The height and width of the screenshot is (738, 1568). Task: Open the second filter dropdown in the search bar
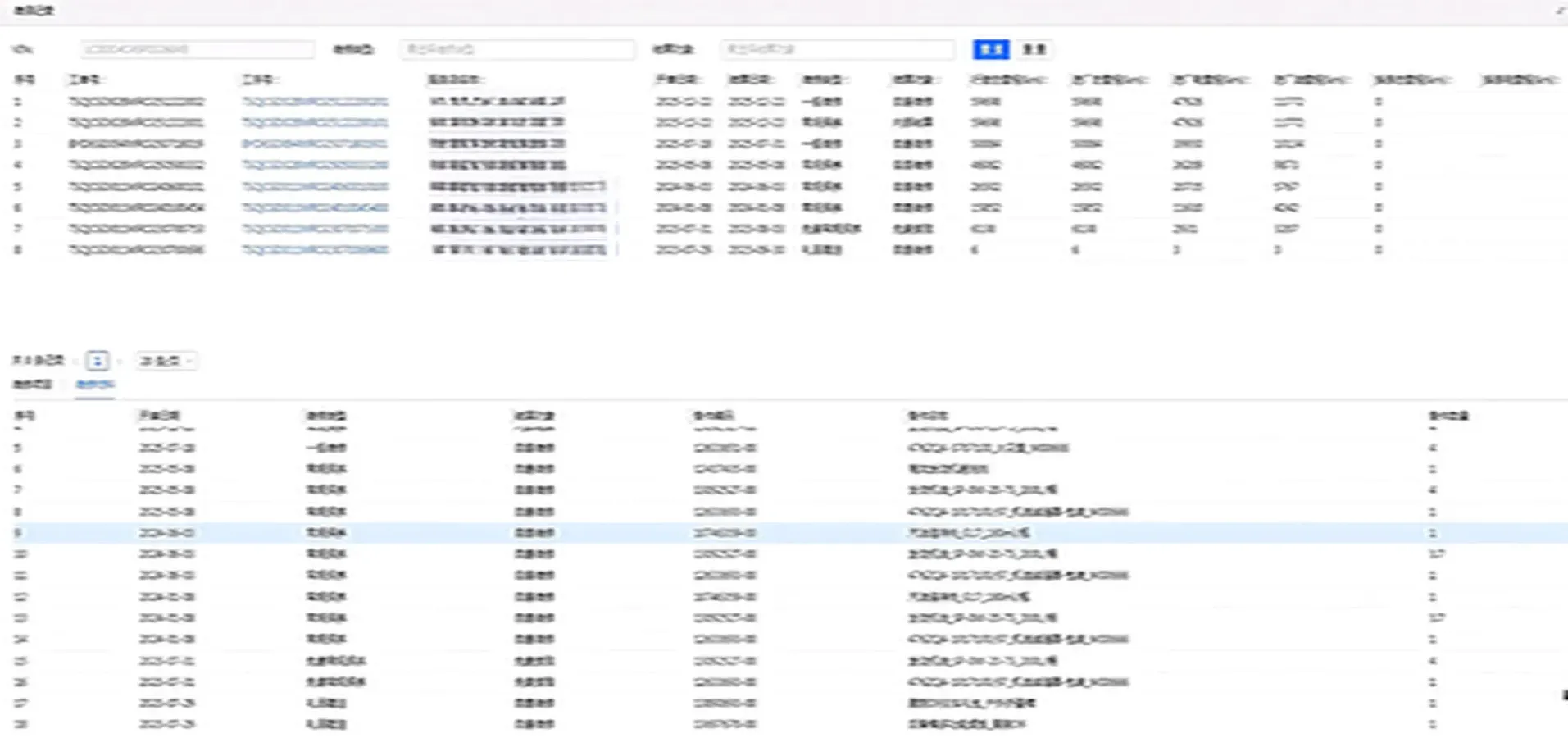point(516,49)
